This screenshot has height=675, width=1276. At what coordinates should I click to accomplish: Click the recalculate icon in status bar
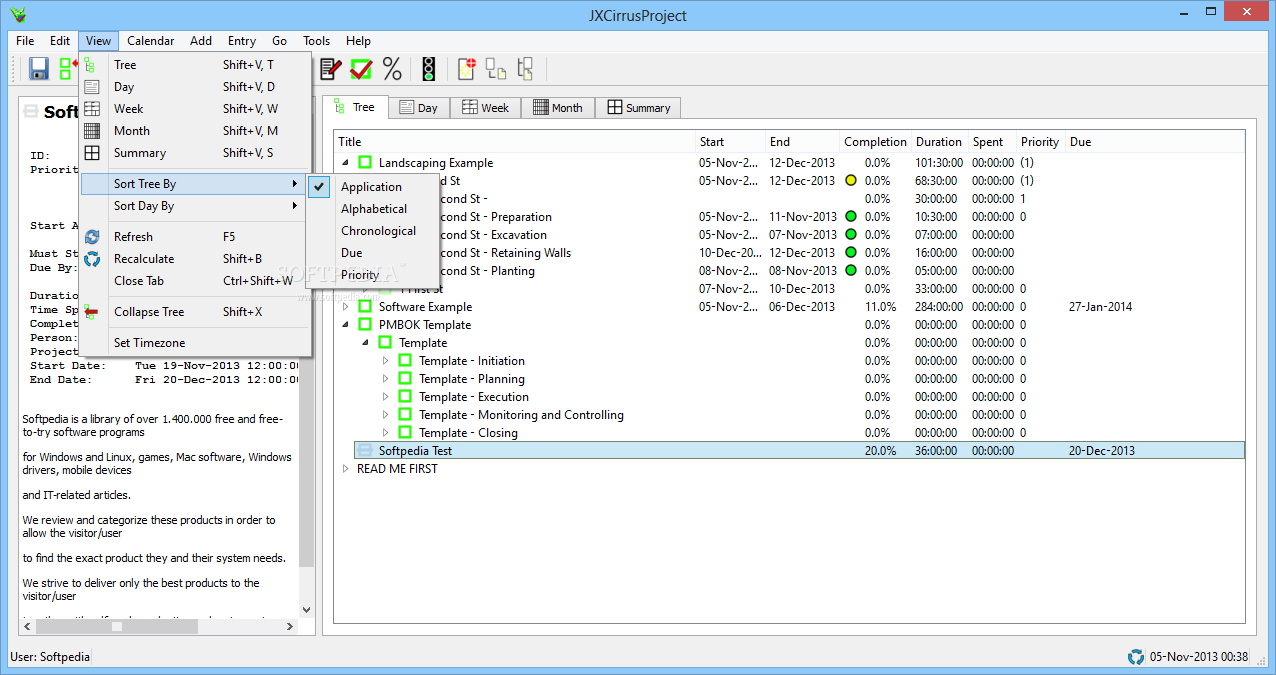click(x=1136, y=657)
